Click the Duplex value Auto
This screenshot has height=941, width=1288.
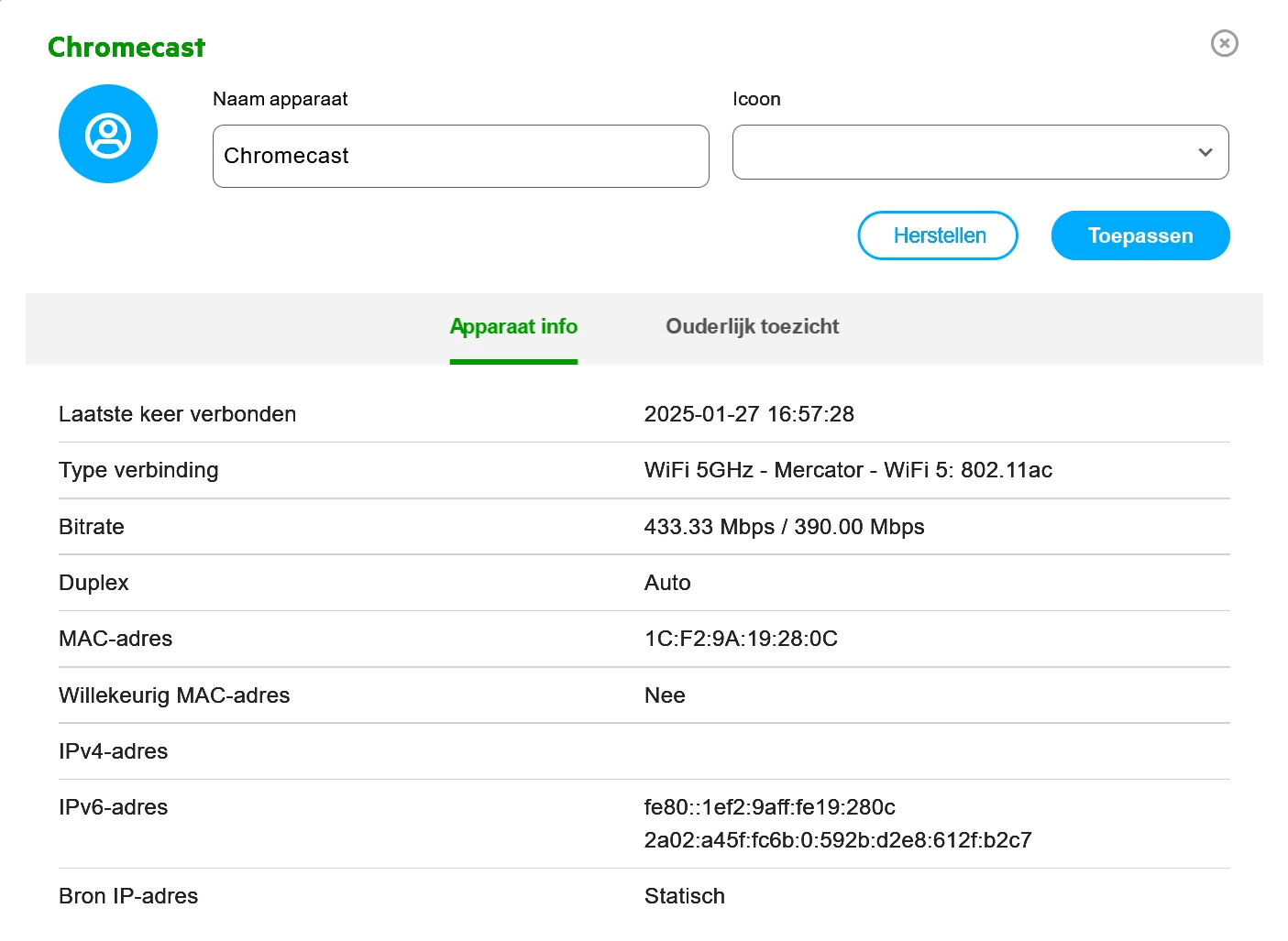click(667, 583)
